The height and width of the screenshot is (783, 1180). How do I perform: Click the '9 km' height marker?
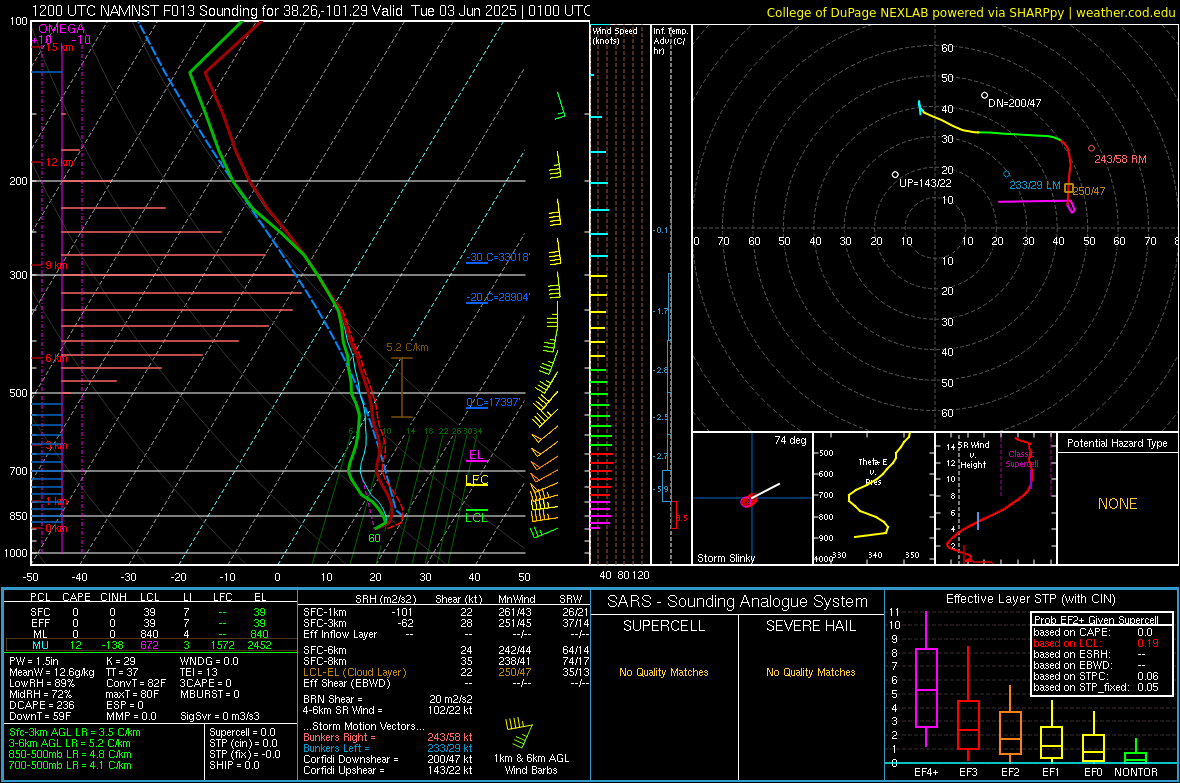point(56,265)
